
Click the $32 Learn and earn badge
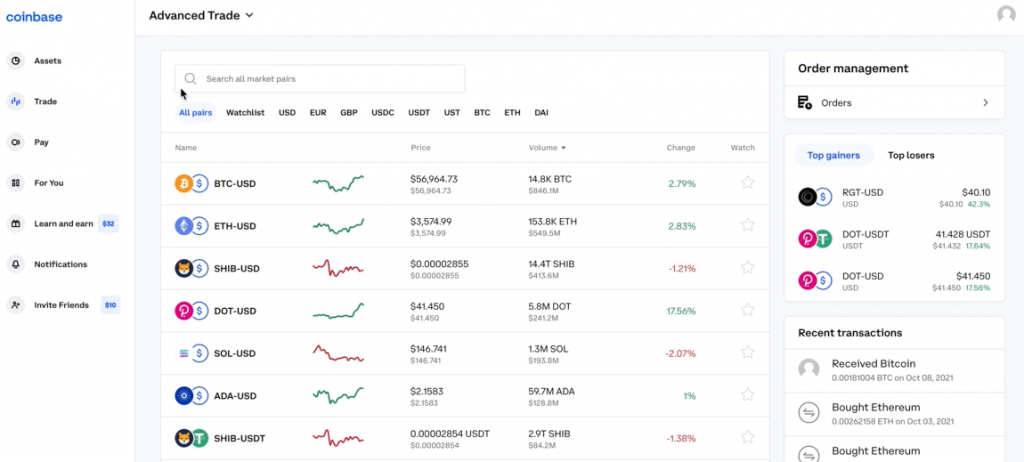108,223
